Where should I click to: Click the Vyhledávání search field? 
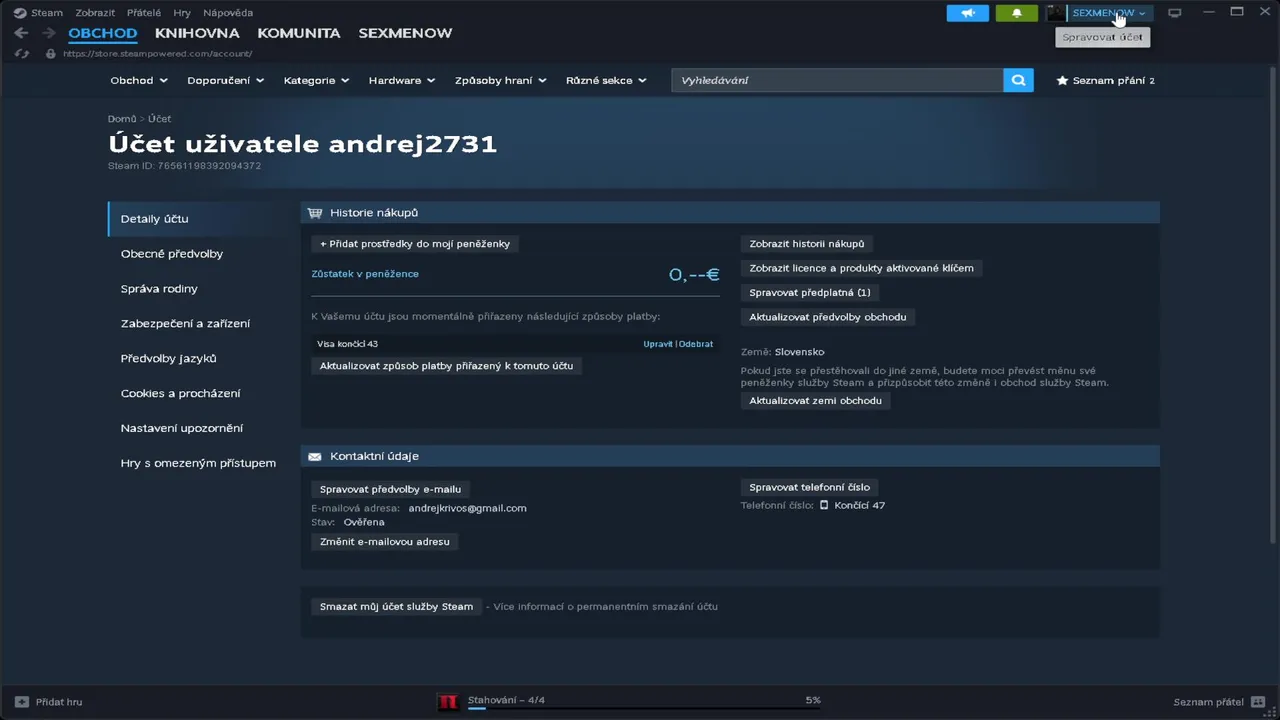[x=837, y=80]
